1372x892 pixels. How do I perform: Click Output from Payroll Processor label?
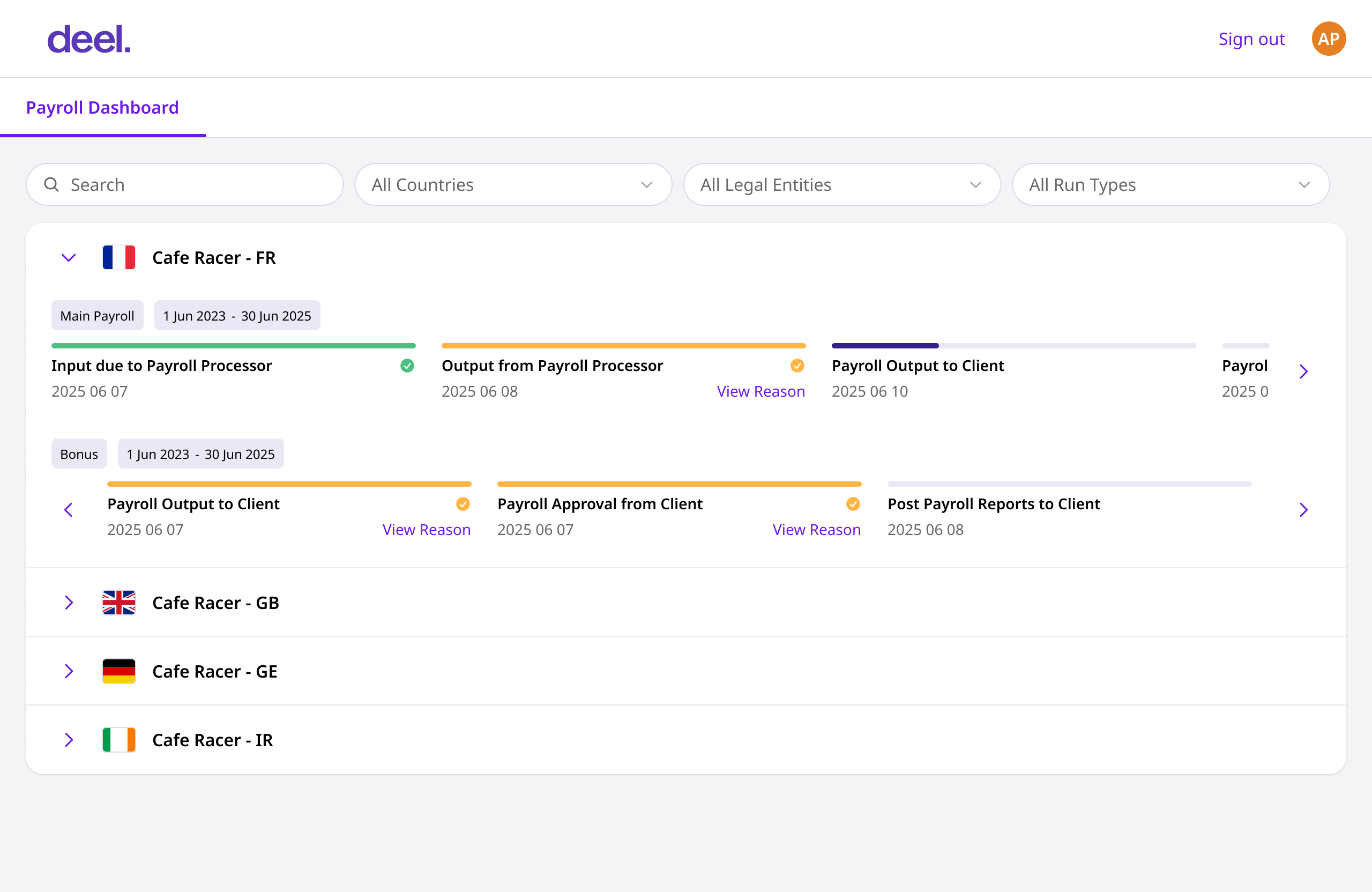click(x=552, y=366)
